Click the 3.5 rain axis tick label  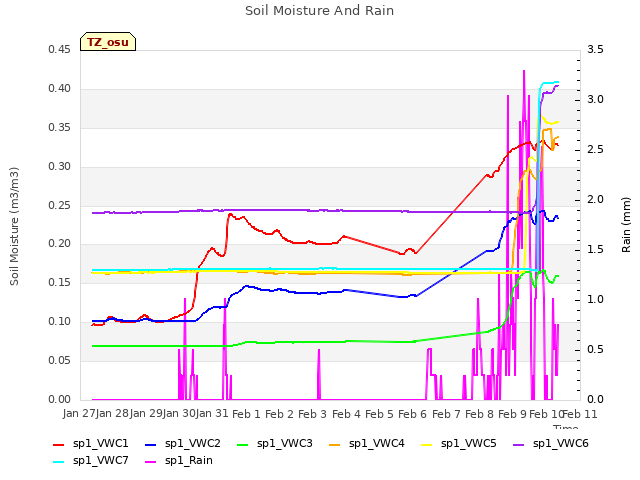596,49
